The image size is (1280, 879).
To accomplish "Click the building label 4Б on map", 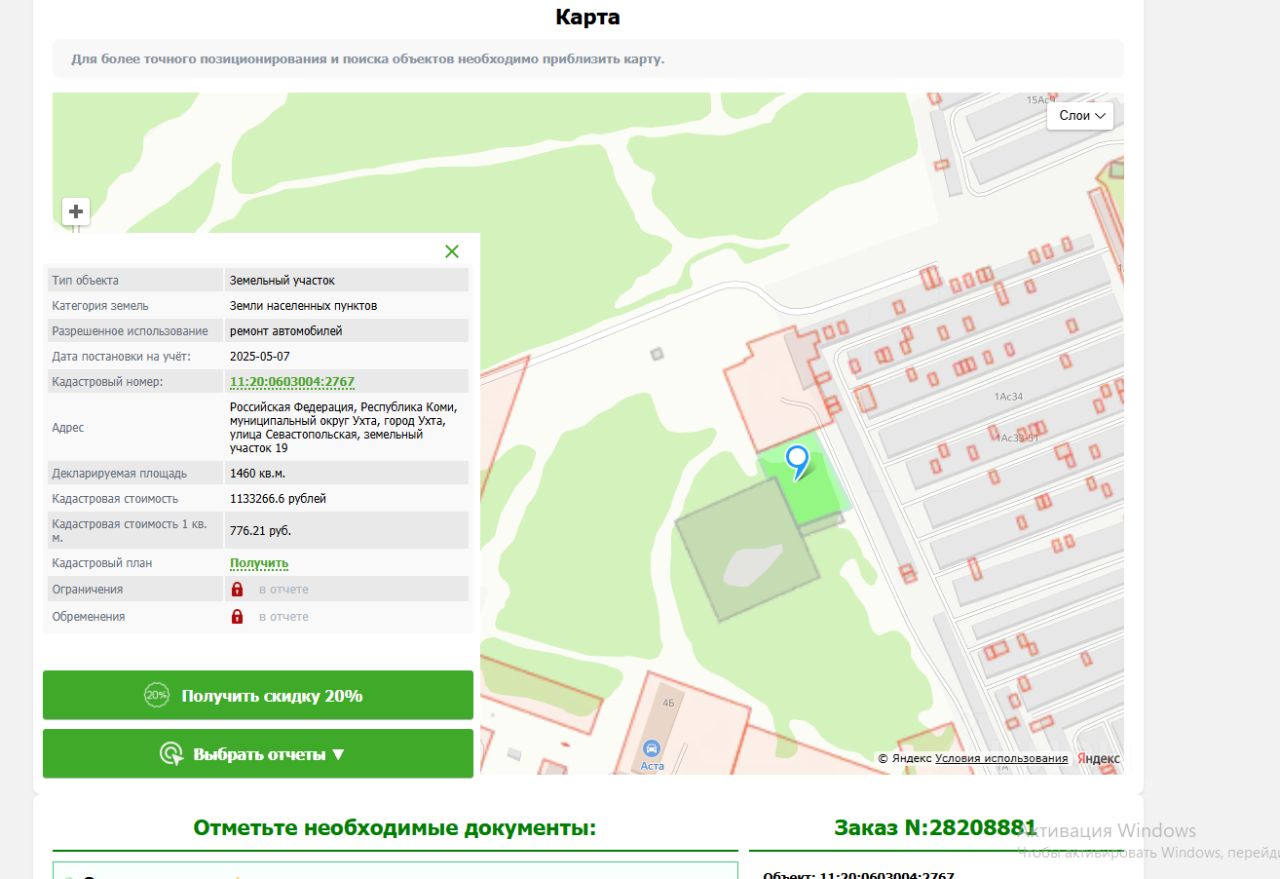I will pyautogui.click(x=669, y=703).
